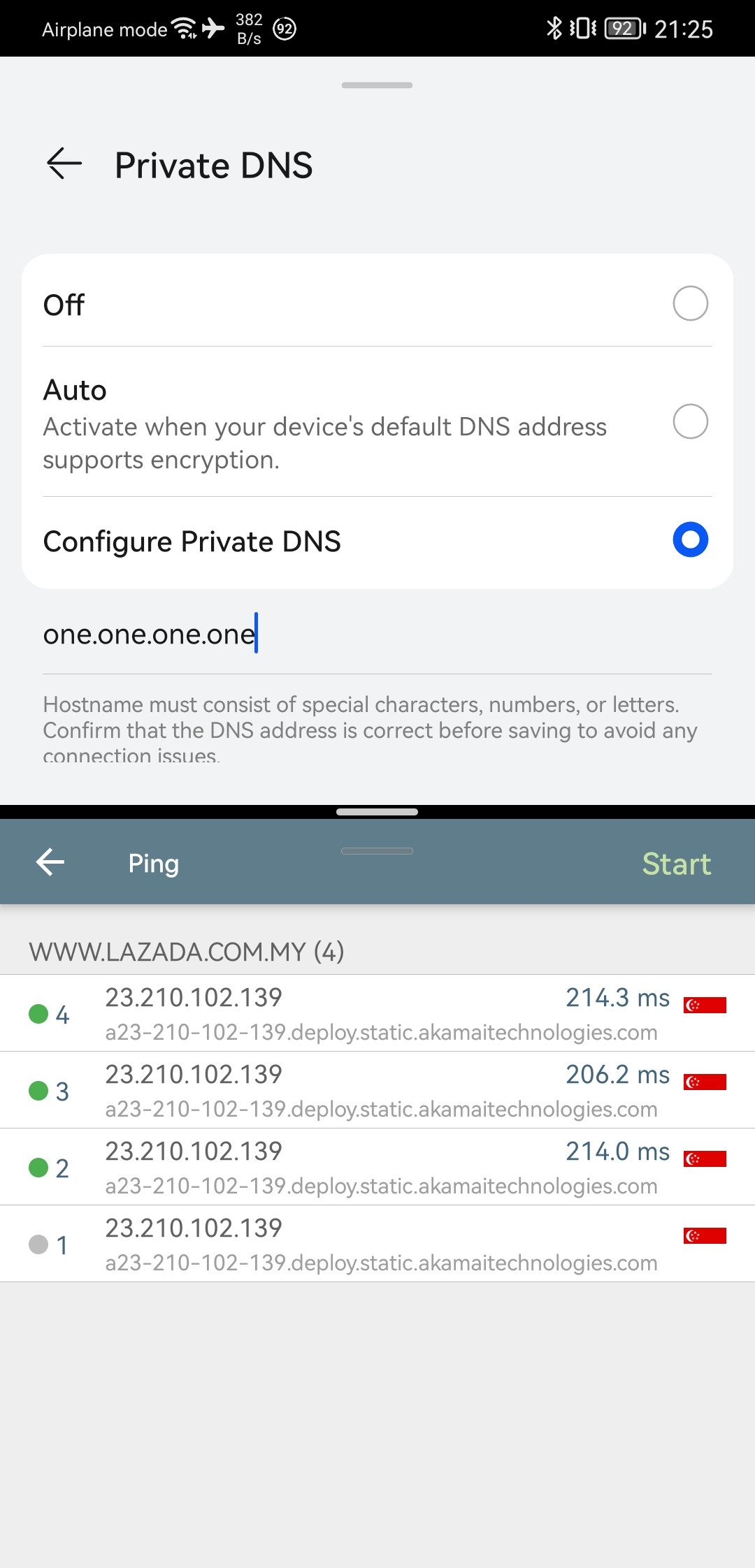Image resolution: width=755 pixels, height=1568 pixels.
Task: Tap the grey status dot for ping 1
Action: [x=38, y=1244]
